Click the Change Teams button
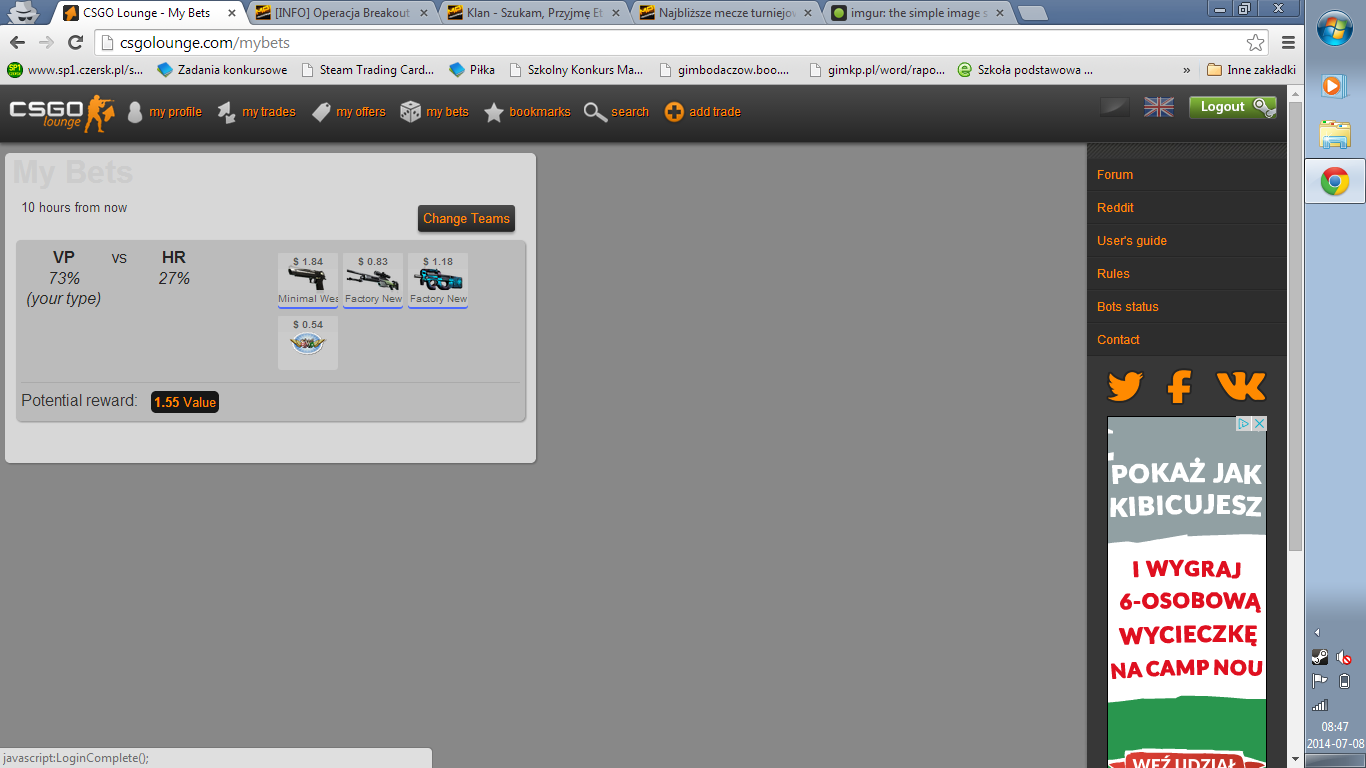The width and height of the screenshot is (1366, 768). (466, 218)
